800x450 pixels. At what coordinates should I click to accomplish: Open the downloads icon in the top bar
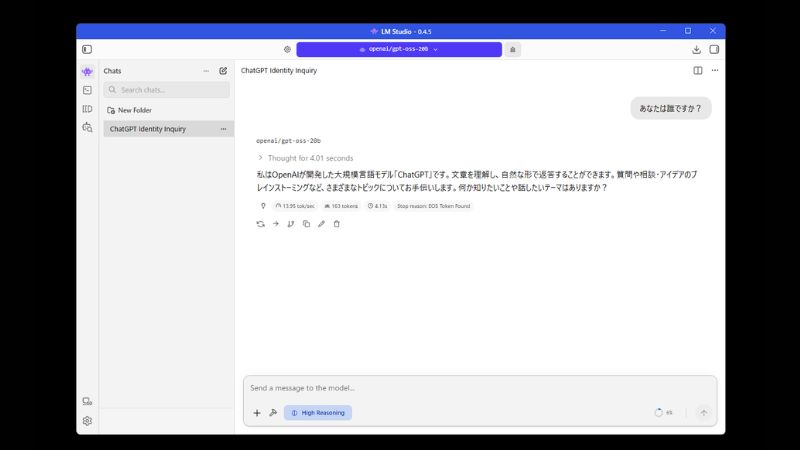tap(696, 49)
